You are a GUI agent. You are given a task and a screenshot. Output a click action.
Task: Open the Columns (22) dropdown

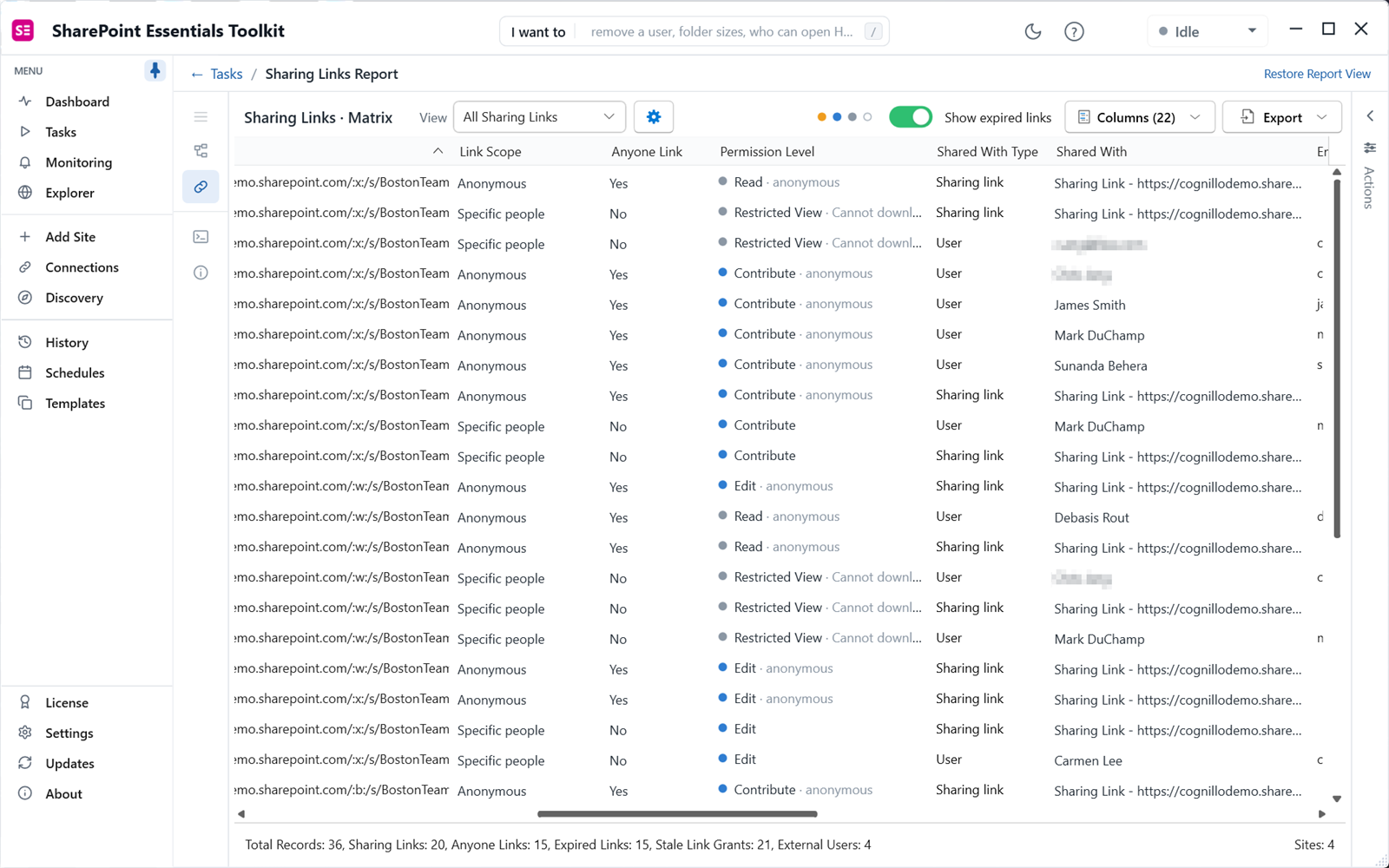click(1138, 117)
